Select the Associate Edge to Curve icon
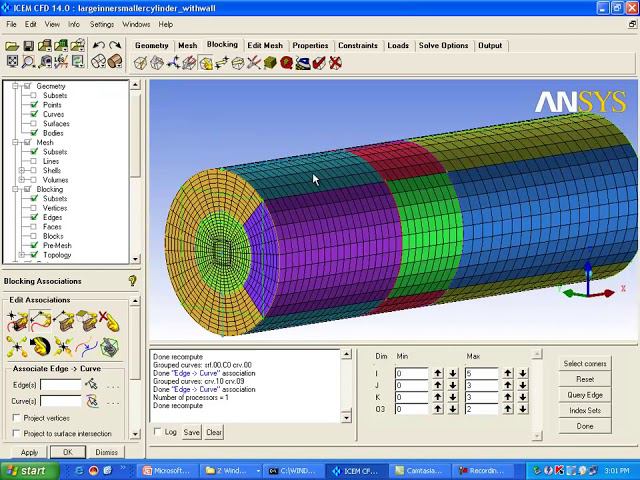 [40, 321]
